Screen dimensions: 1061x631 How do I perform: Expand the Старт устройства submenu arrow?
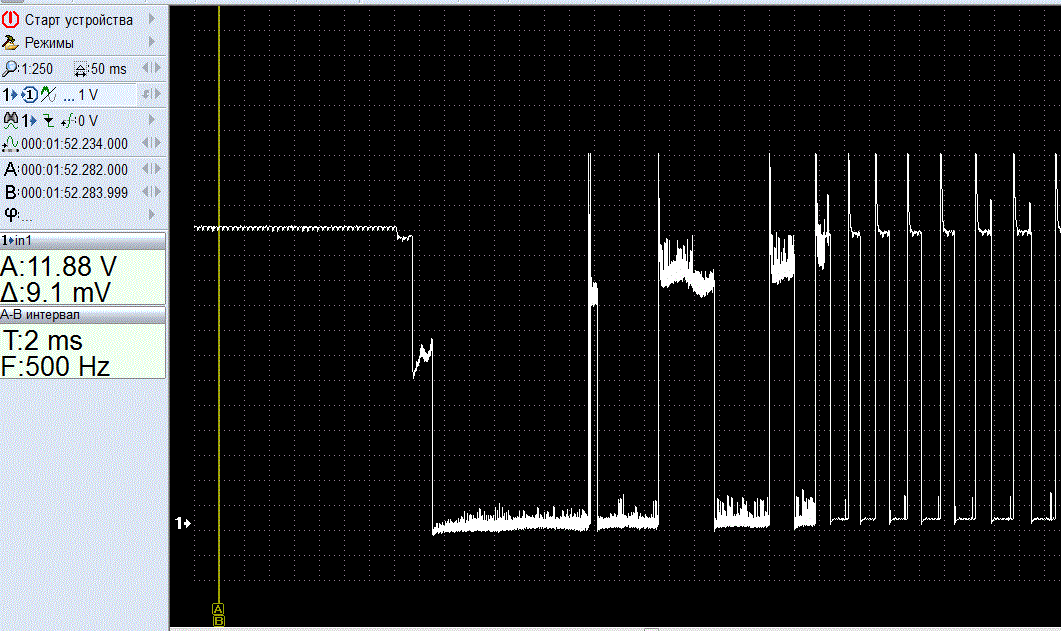point(152,20)
